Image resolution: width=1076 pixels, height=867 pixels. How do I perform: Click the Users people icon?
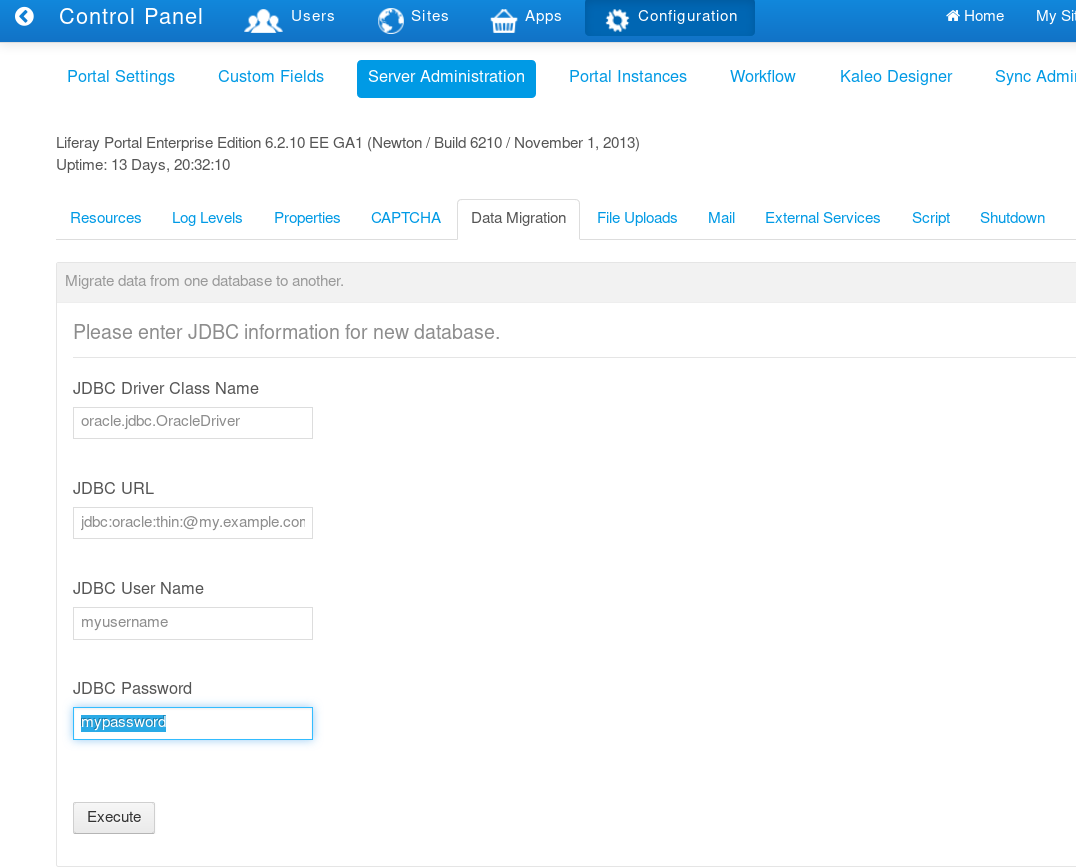coord(263,17)
